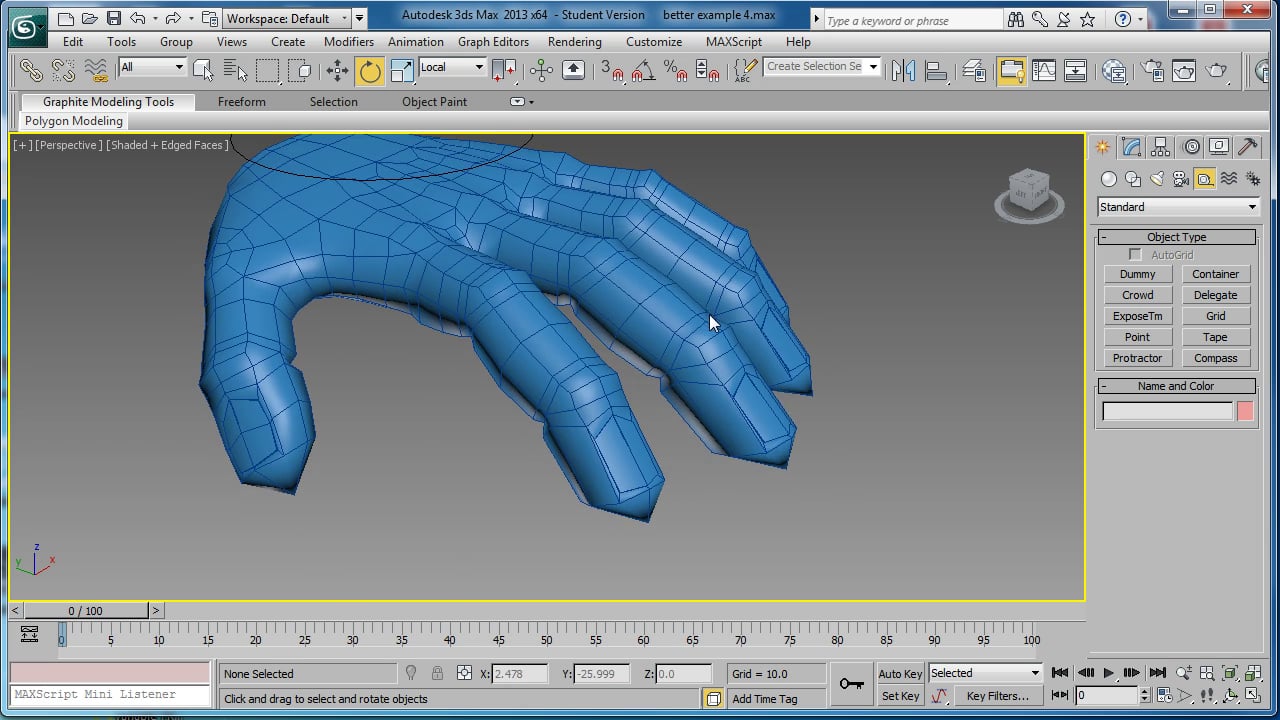
Task: Open the Modifiers menu
Action: [x=348, y=42]
